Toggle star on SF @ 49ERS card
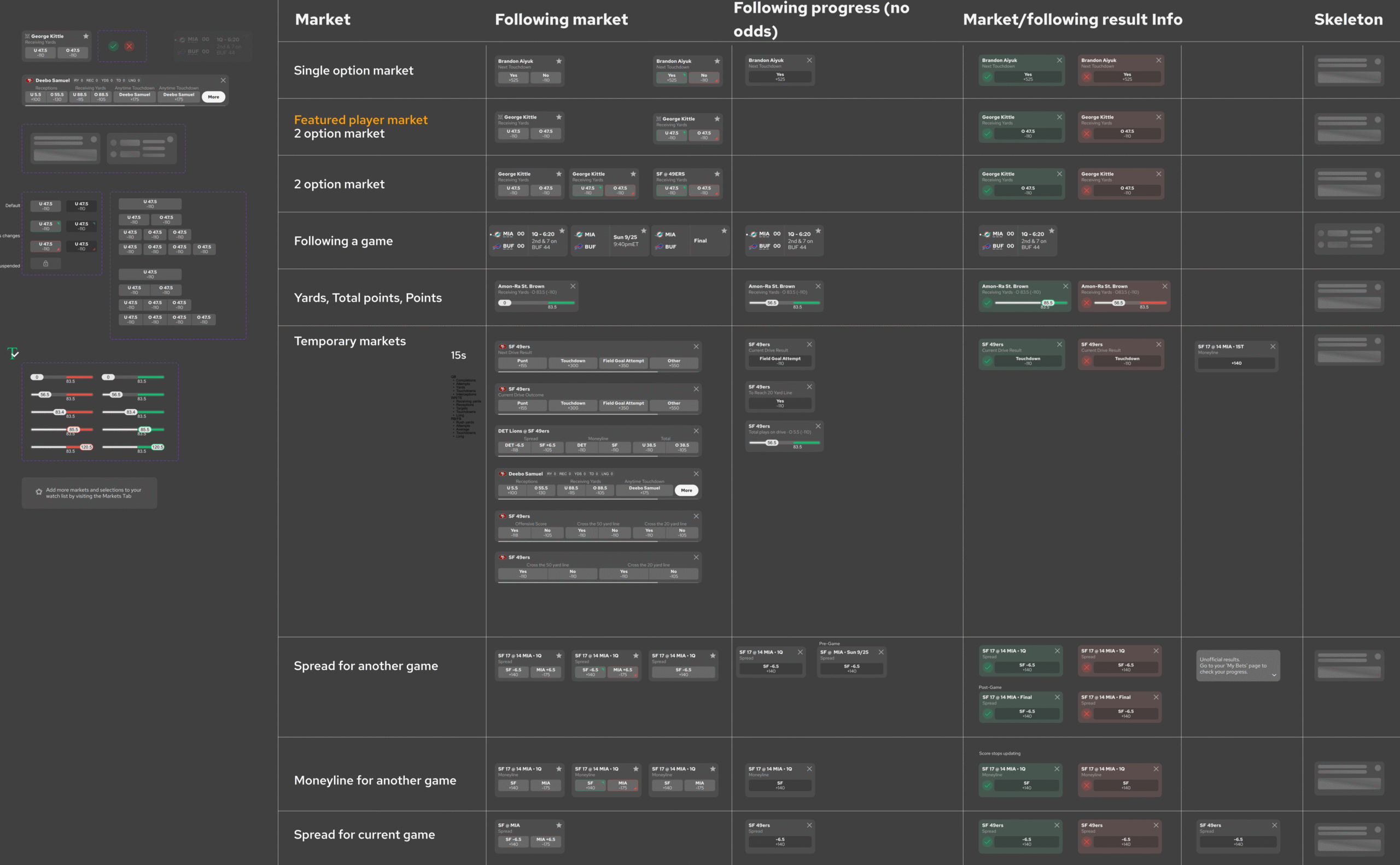1400x865 pixels. pos(716,174)
